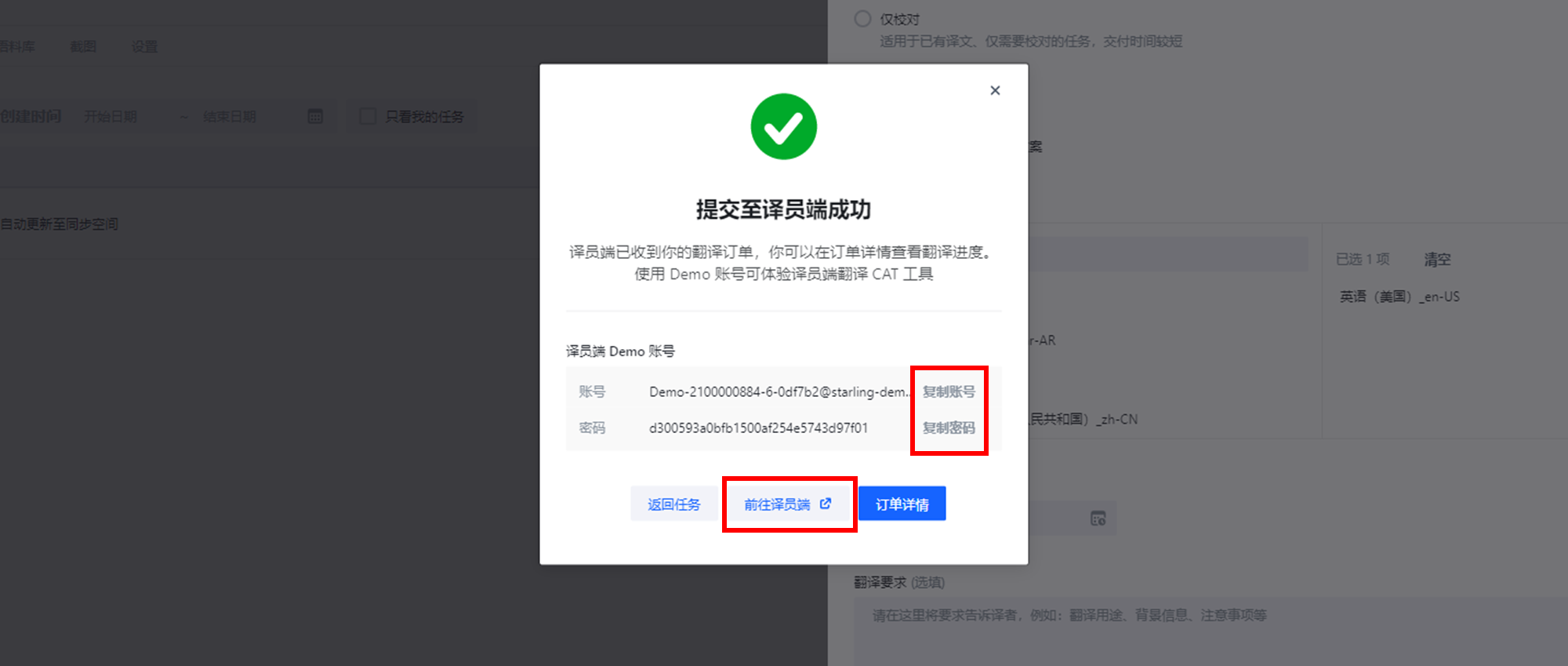Open the deadline date picker icon
The width and height of the screenshot is (1568, 666).
[x=1098, y=518]
